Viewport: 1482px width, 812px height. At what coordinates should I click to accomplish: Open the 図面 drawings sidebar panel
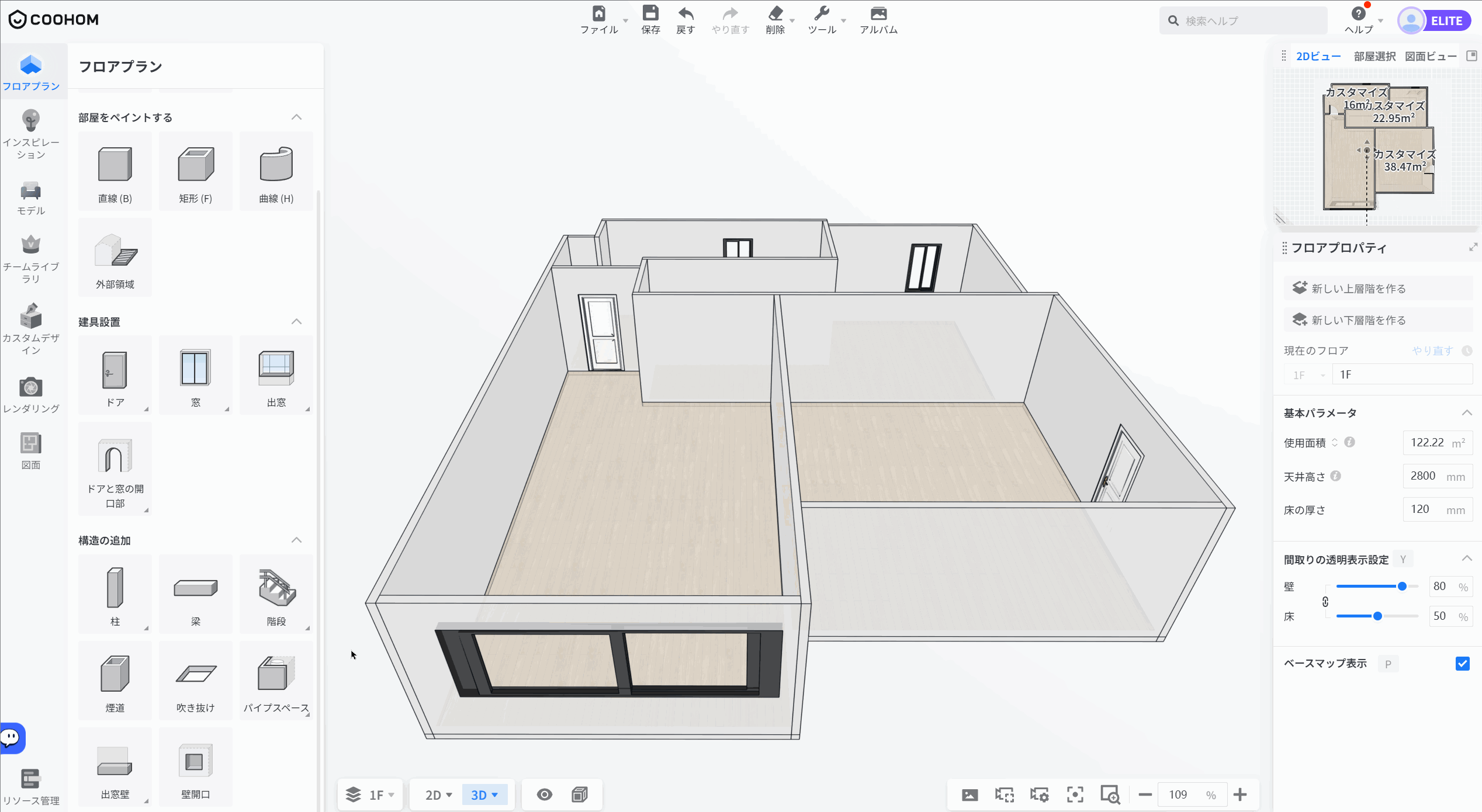(31, 451)
